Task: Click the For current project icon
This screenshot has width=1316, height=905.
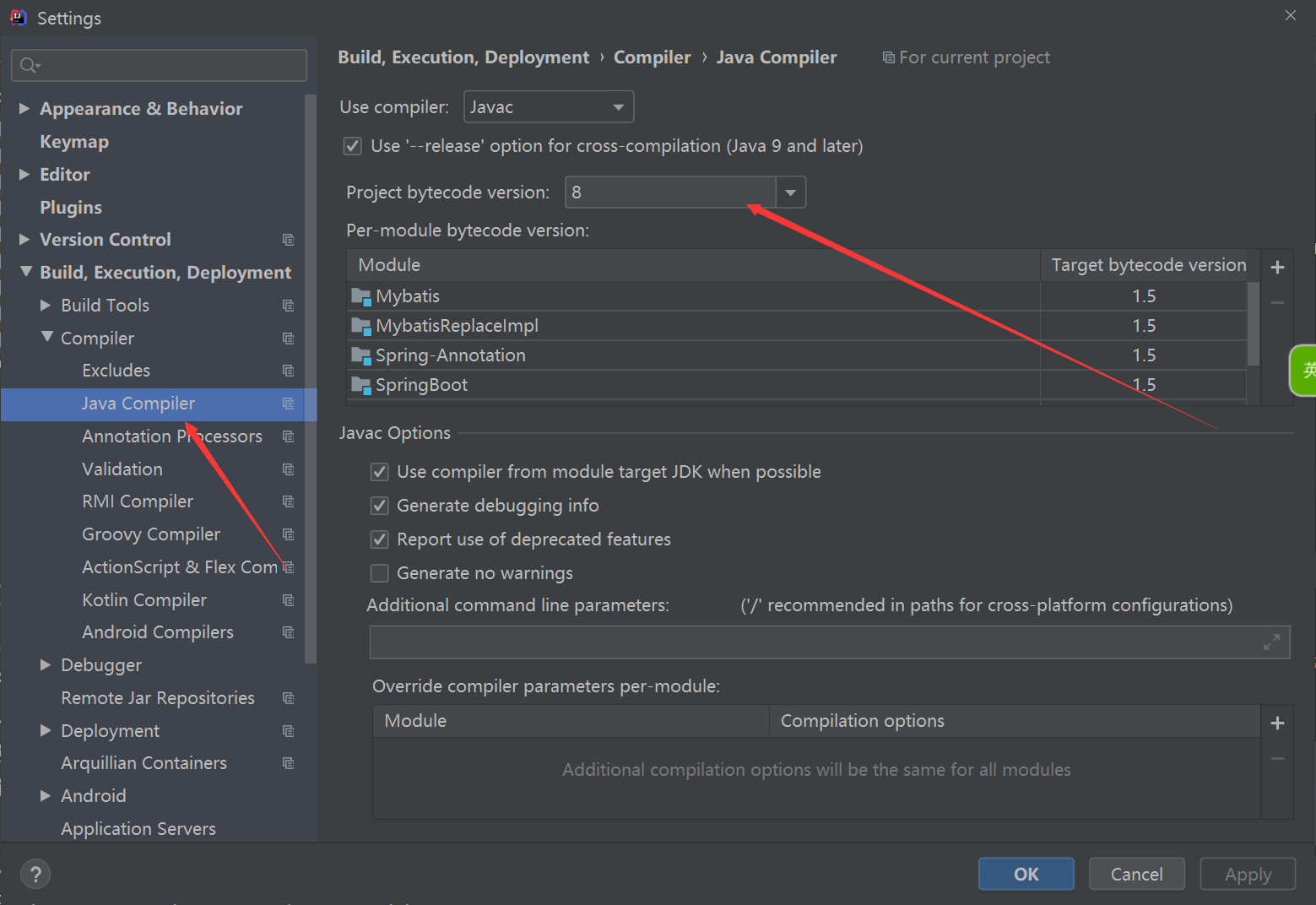Action: [x=888, y=57]
